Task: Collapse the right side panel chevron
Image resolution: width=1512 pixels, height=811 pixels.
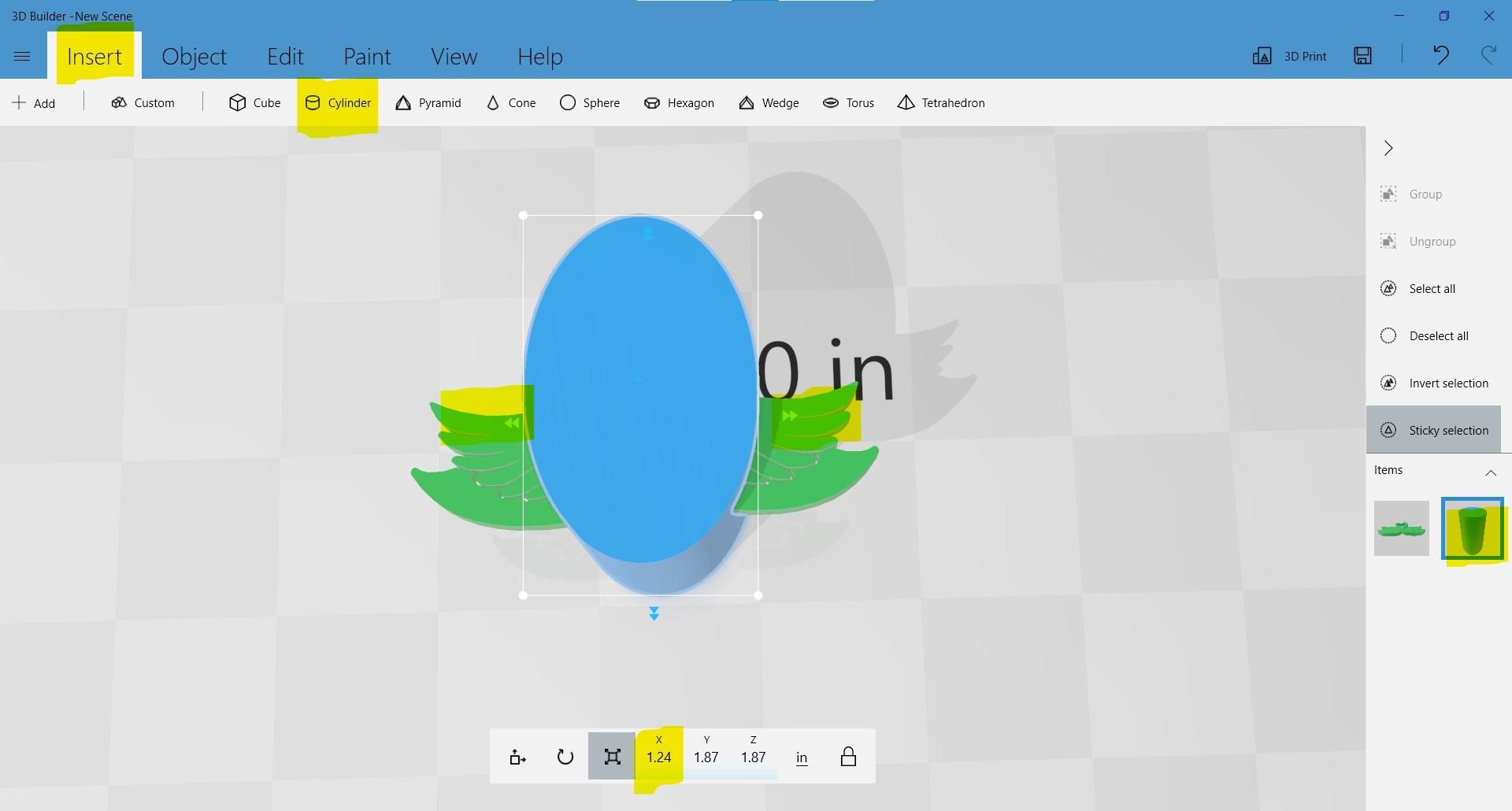Action: [1388, 148]
